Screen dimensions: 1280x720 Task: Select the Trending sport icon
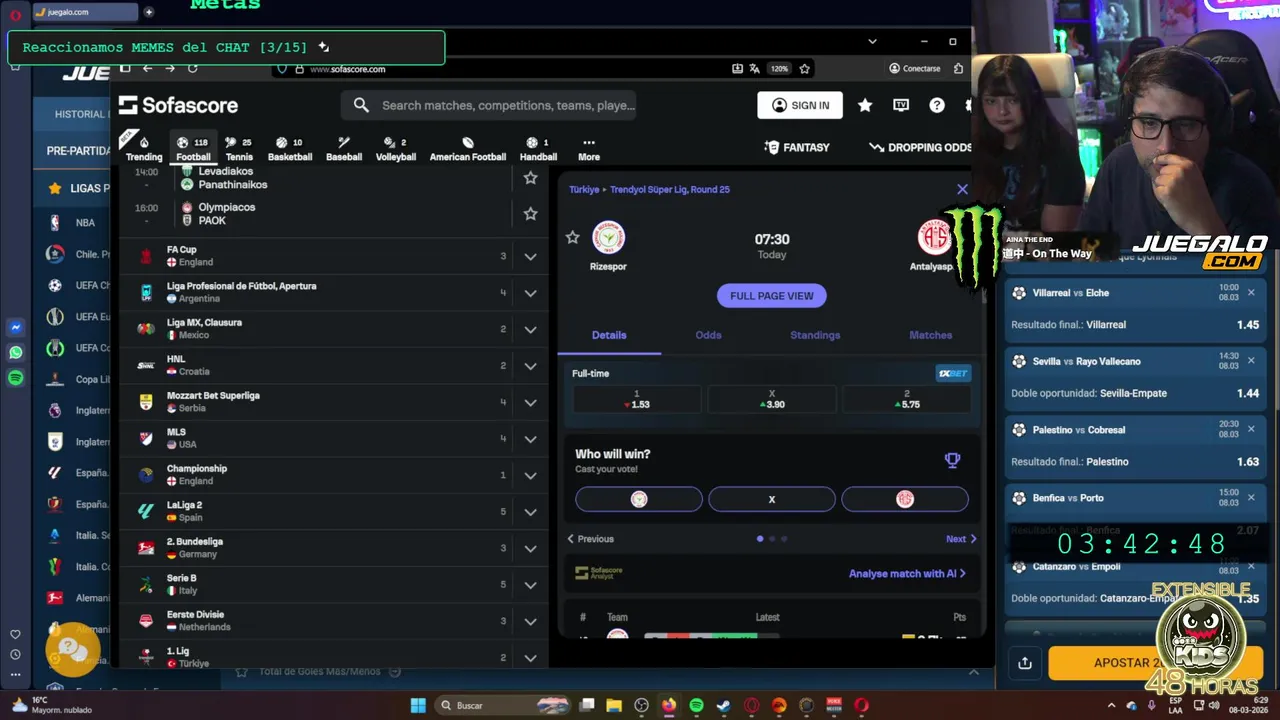point(144,149)
